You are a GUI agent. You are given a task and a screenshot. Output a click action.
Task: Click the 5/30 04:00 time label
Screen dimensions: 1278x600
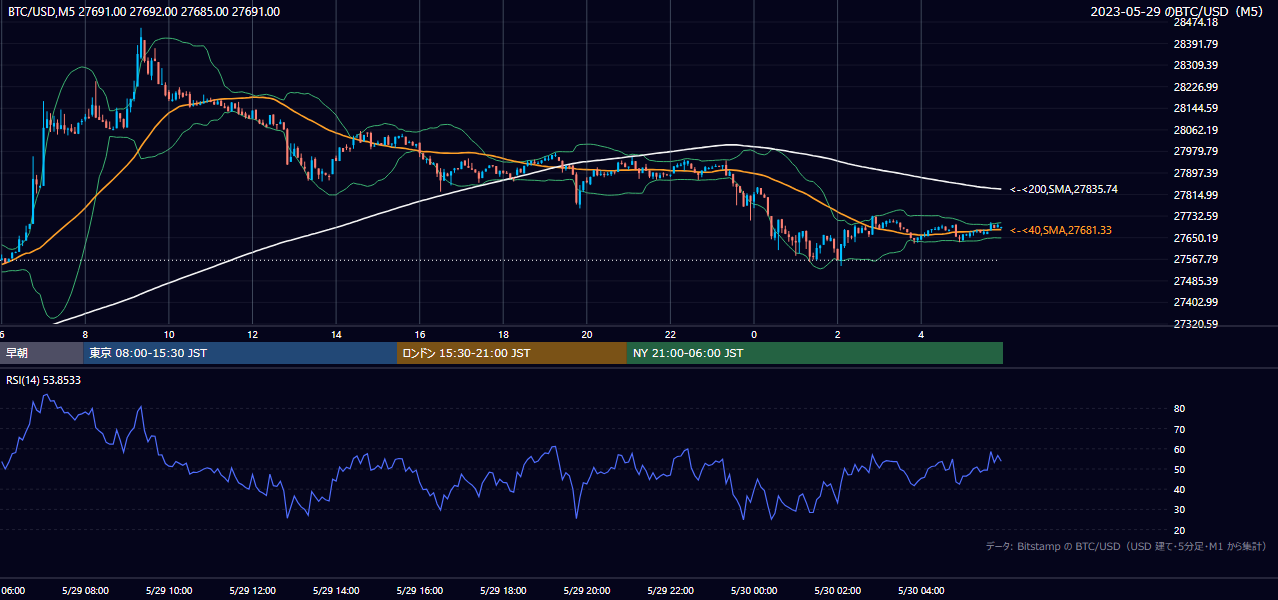tap(922, 591)
